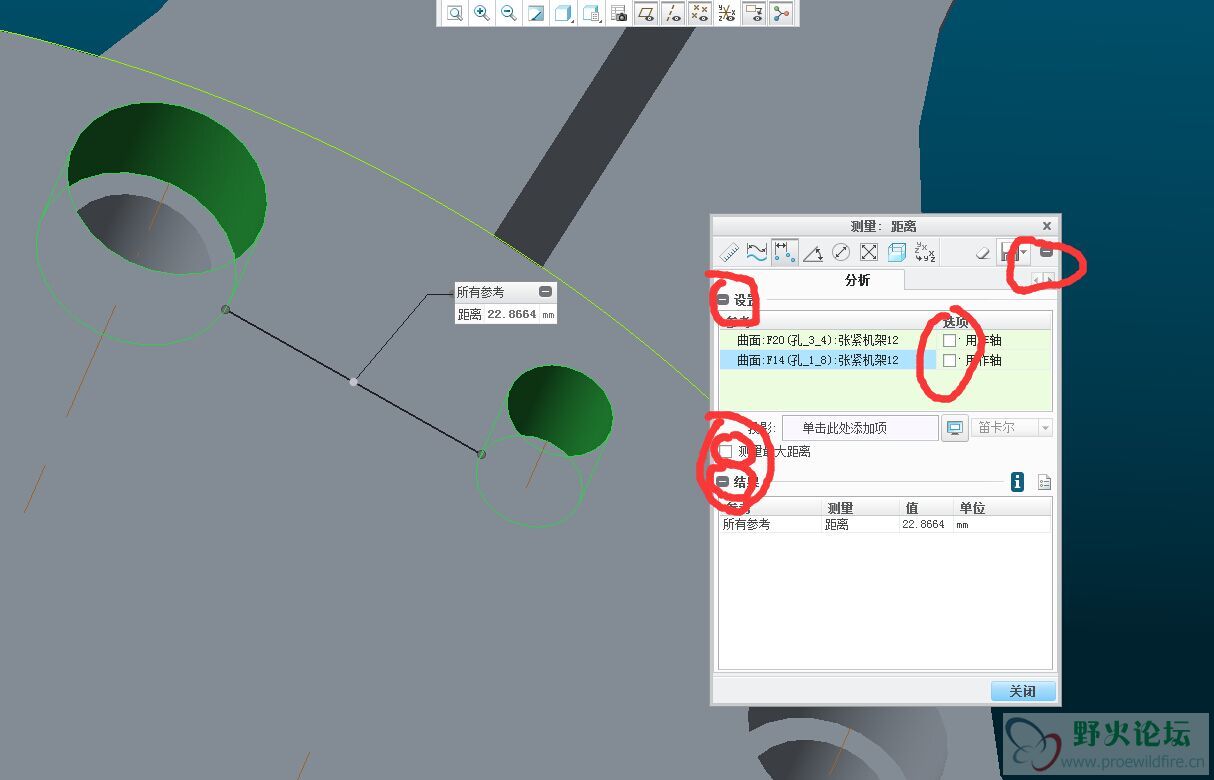Switch to the 分析 tab
1214x780 pixels.
tap(858, 280)
